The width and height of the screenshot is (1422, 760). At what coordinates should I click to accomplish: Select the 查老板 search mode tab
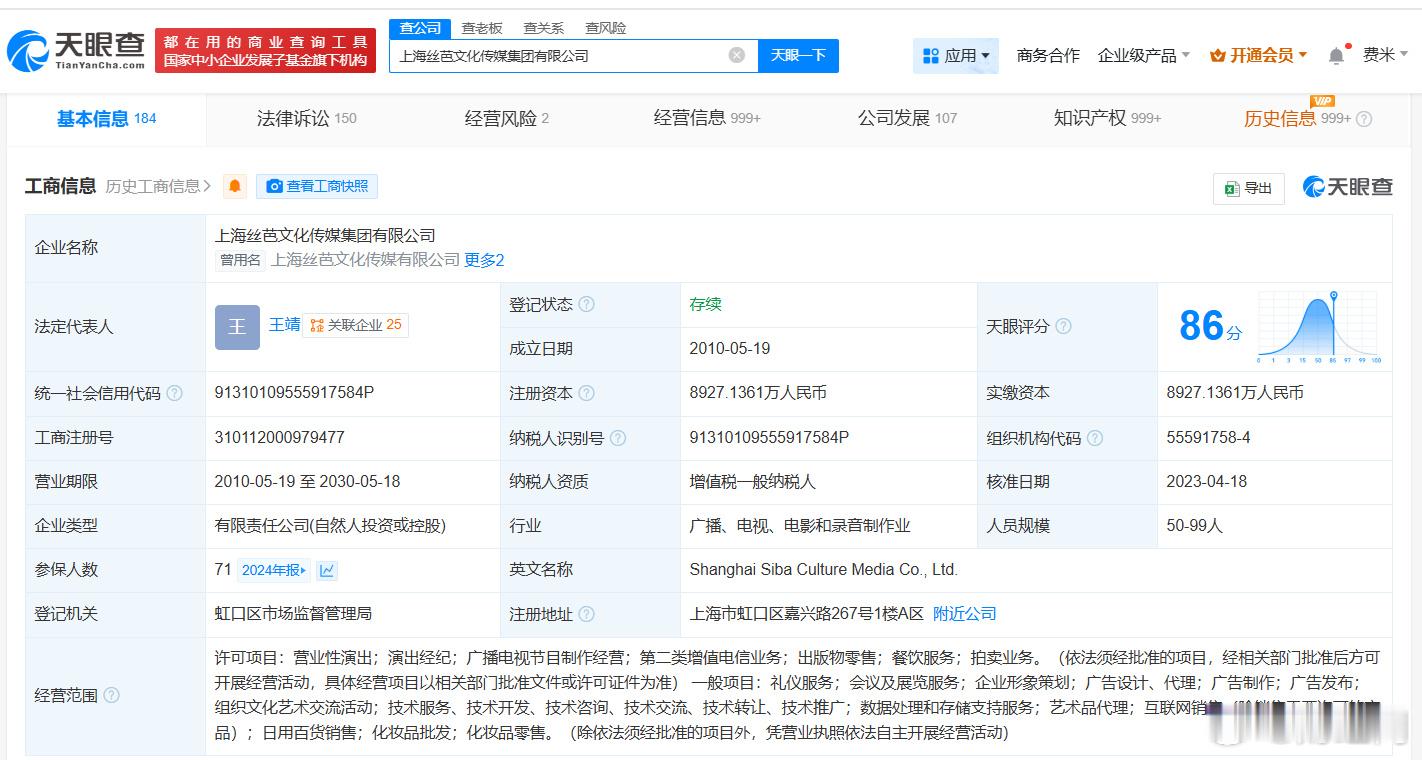(x=482, y=28)
